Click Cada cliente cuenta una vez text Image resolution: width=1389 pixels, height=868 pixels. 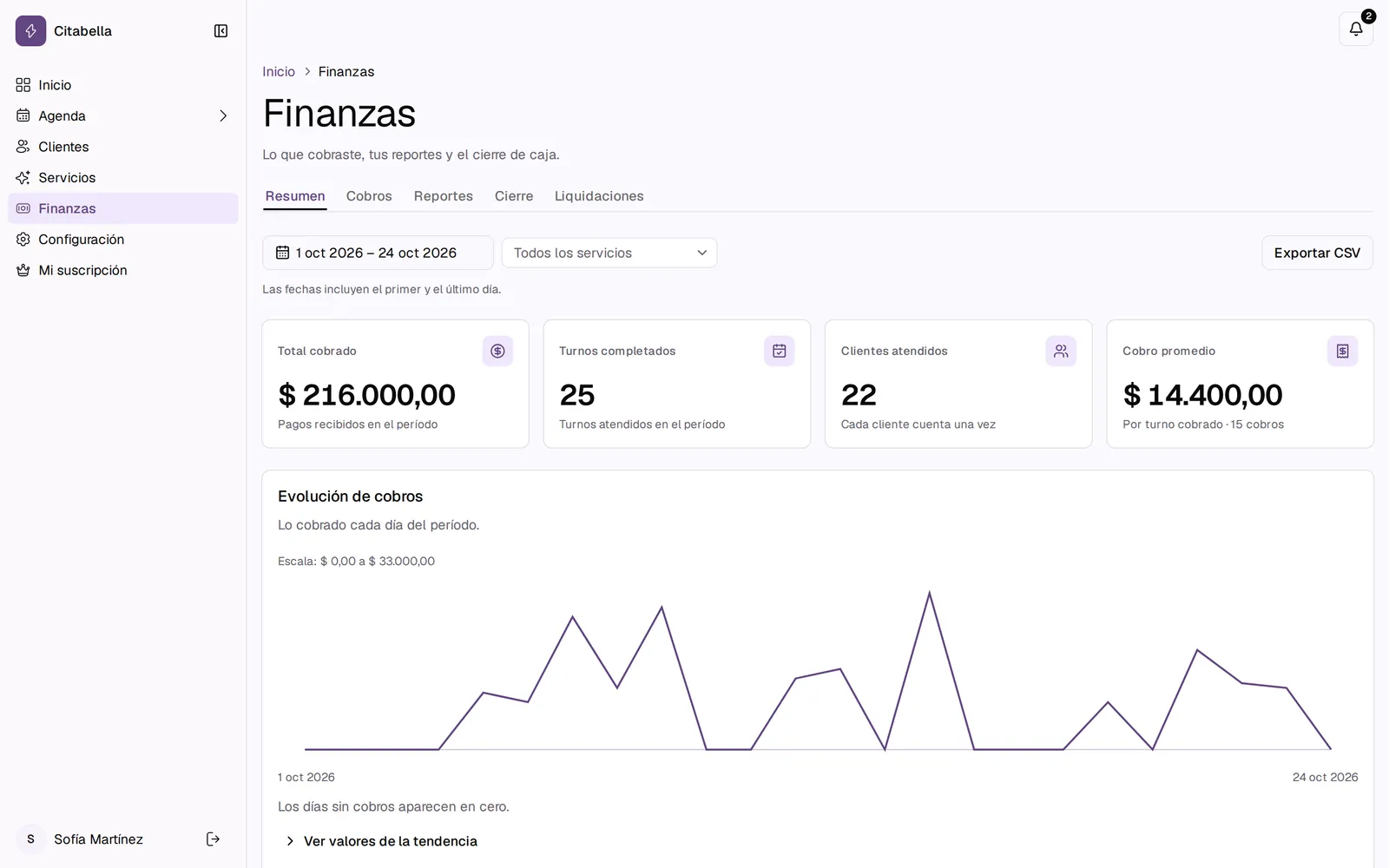[x=918, y=424]
